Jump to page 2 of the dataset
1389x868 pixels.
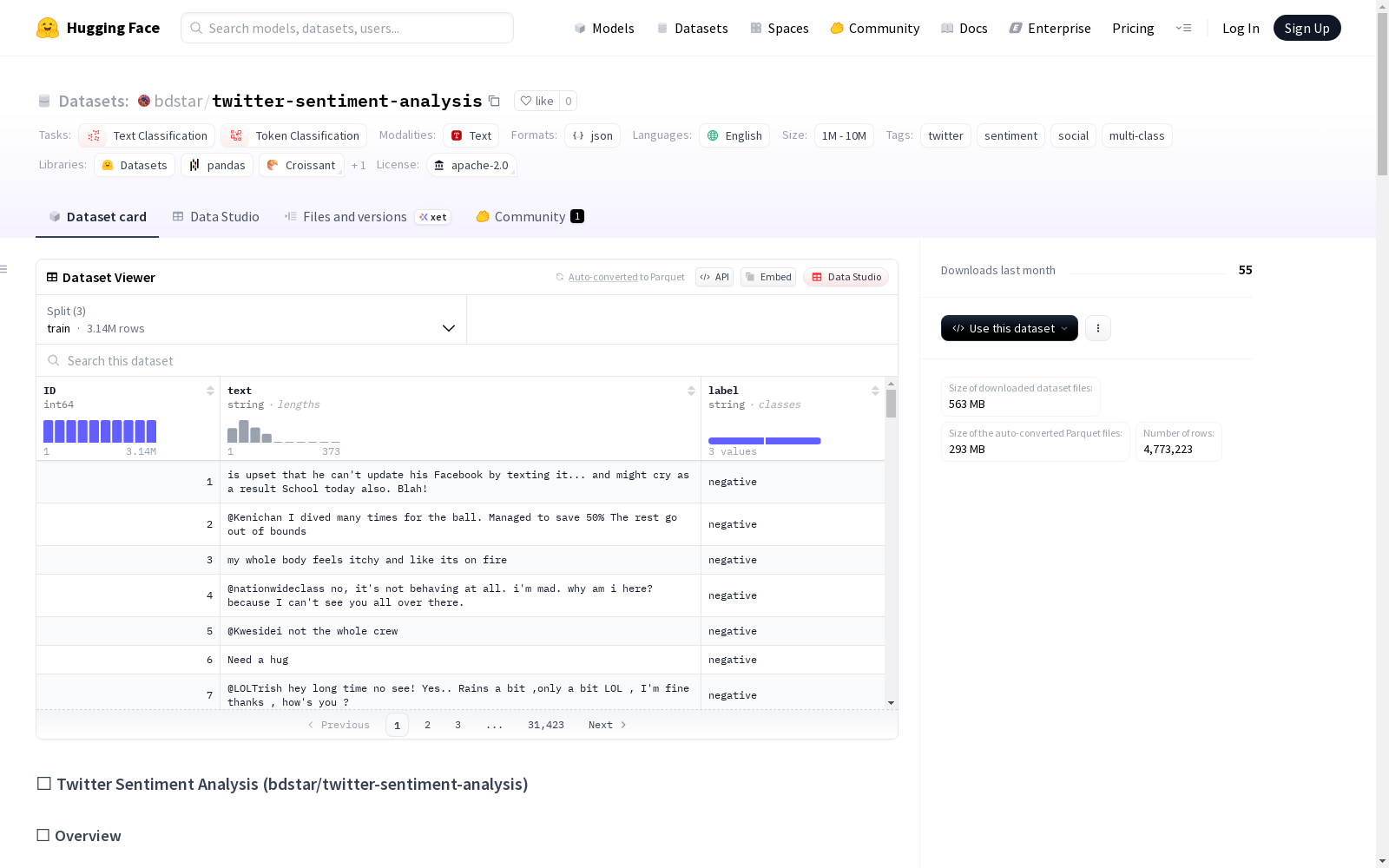pyautogui.click(x=427, y=725)
